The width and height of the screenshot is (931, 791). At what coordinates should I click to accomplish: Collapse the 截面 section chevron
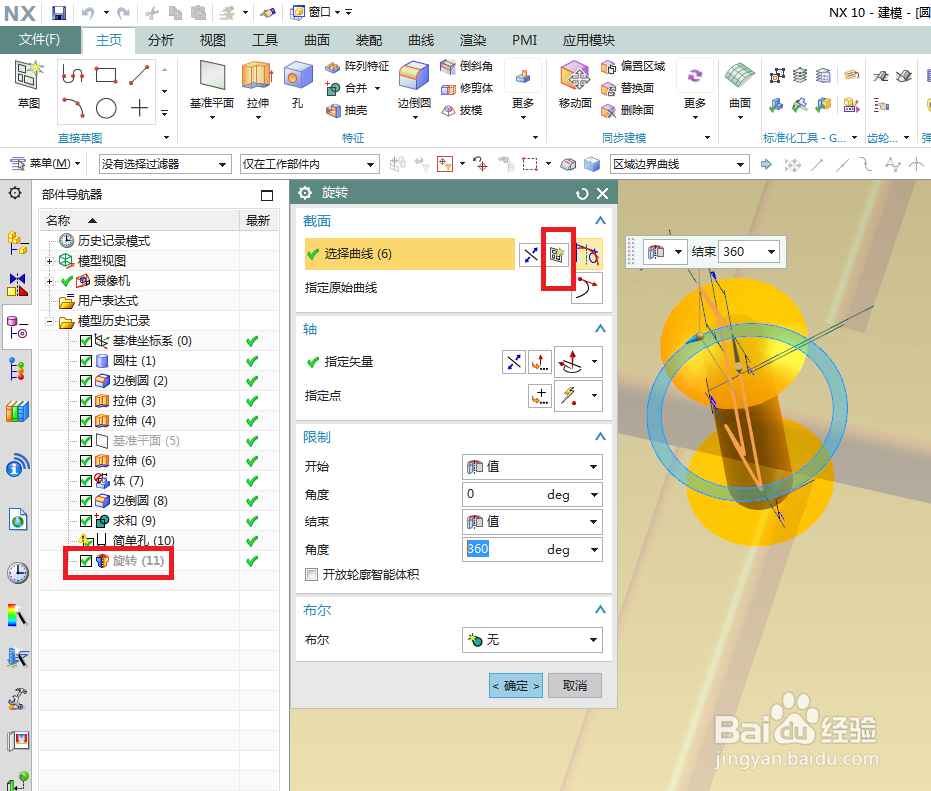[600, 221]
